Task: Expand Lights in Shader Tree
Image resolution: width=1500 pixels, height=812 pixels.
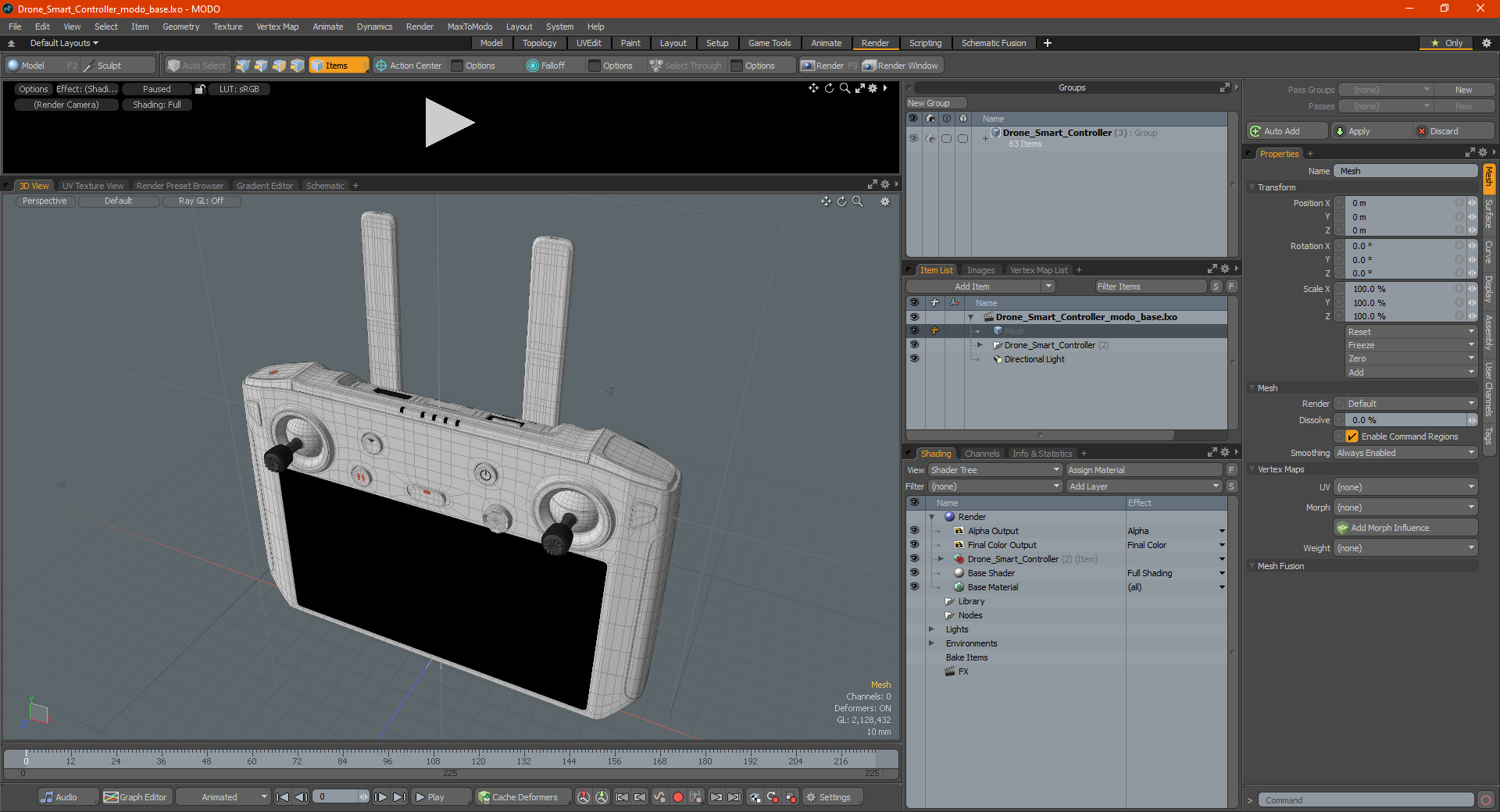Action: (x=931, y=629)
